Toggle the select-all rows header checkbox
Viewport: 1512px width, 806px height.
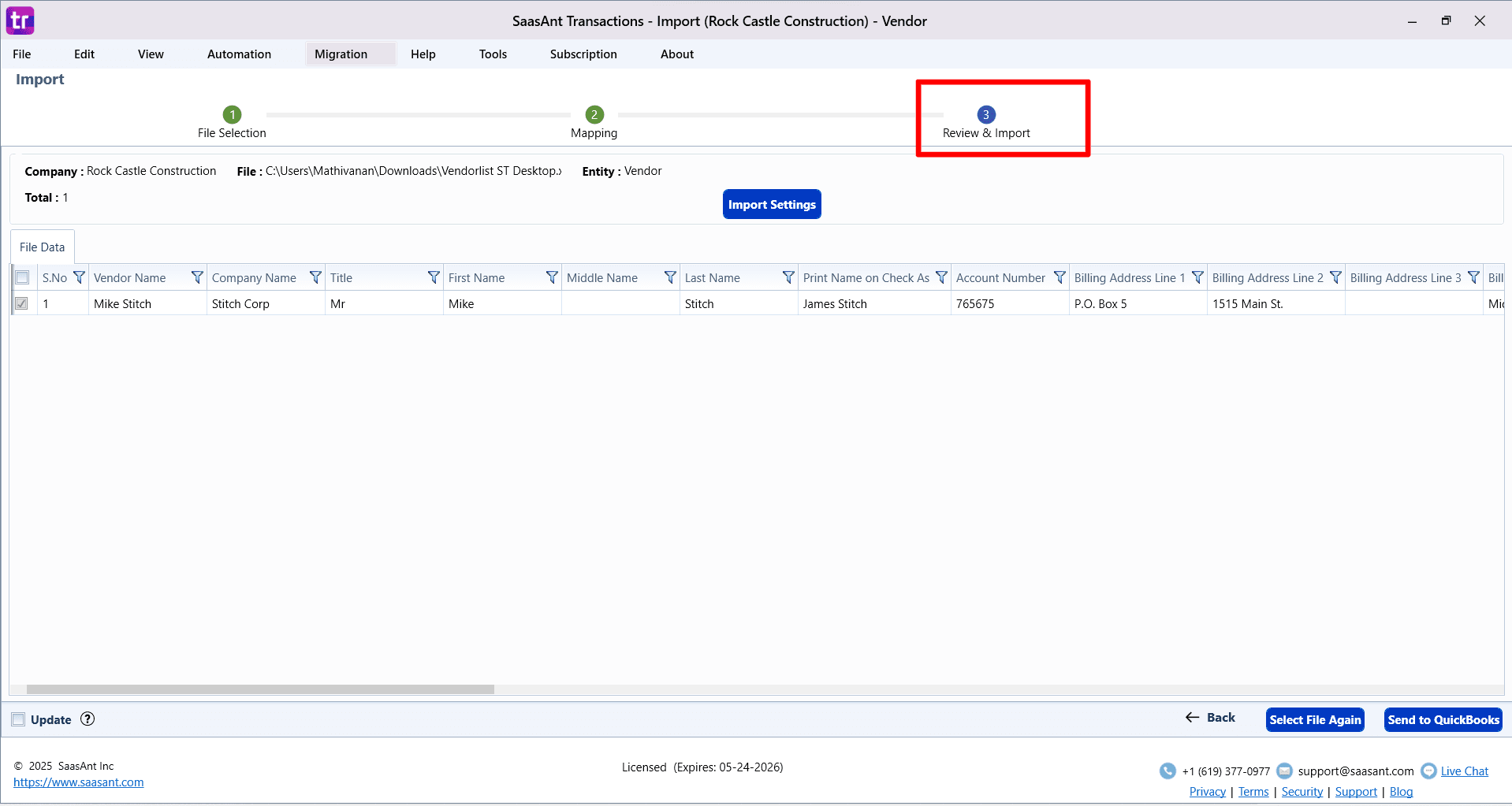22,277
